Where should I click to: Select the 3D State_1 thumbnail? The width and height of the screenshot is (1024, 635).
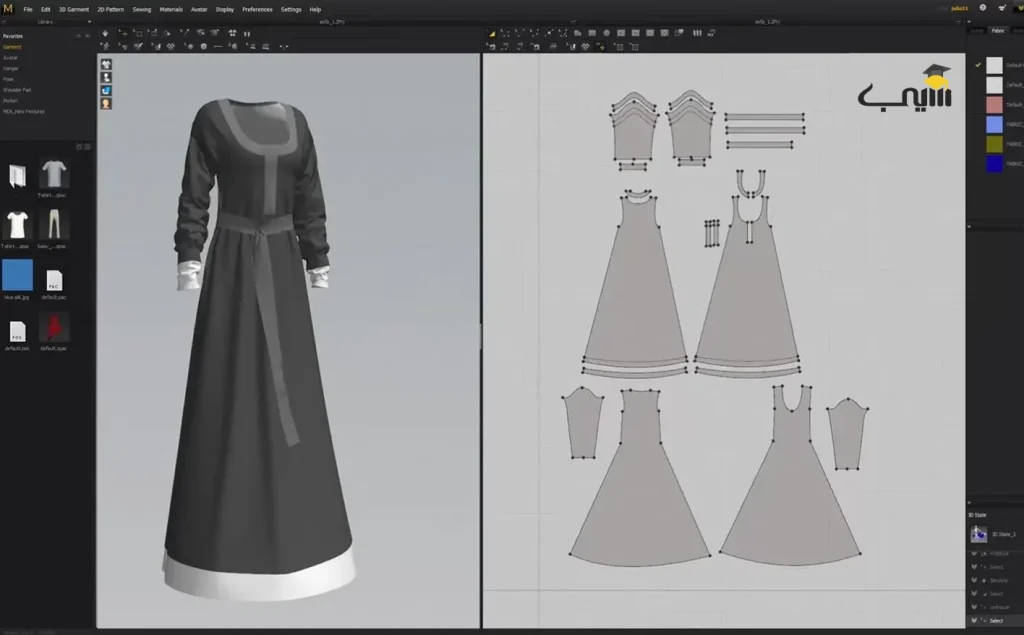coord(978,534)
